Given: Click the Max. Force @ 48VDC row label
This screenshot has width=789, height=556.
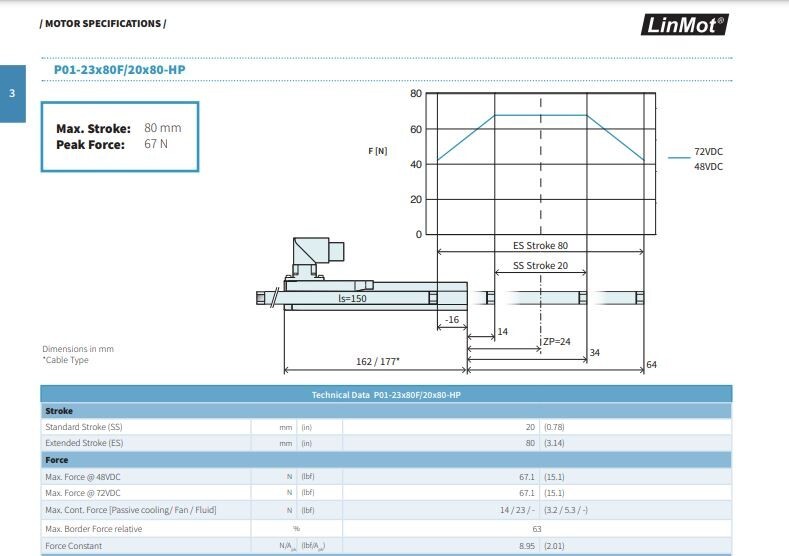Looking at the screenshot, I should [83, 476].
